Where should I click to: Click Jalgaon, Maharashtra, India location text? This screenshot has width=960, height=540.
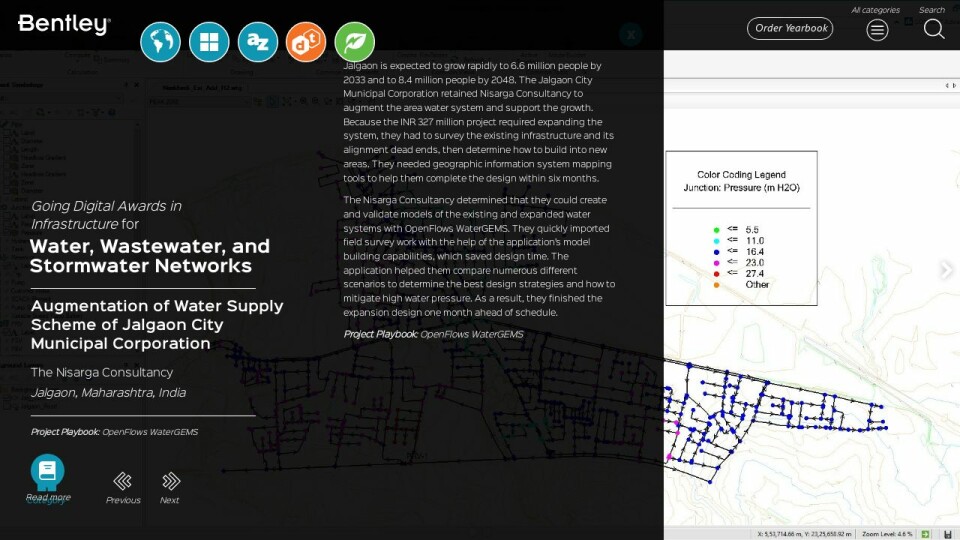click(x=108, y=392)
